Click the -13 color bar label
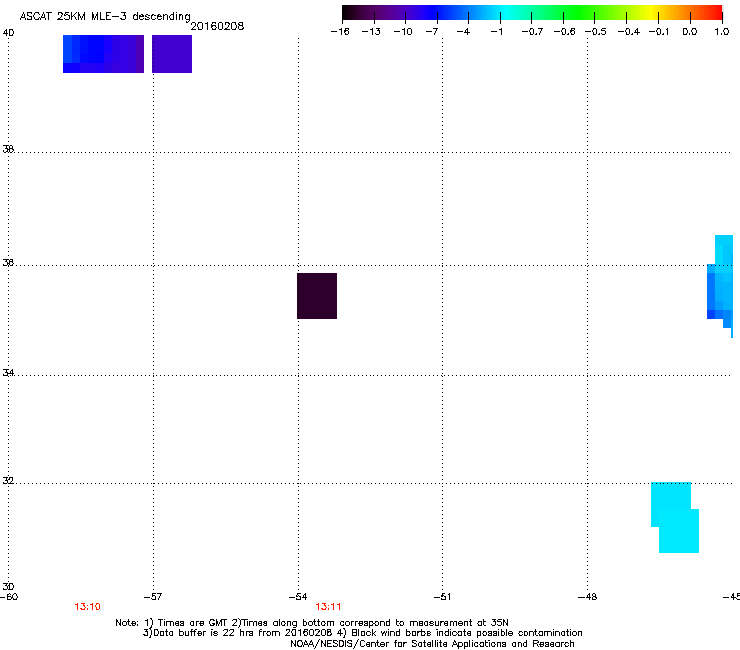The width and height of the screenshot is (740, 650). (371, 32)
